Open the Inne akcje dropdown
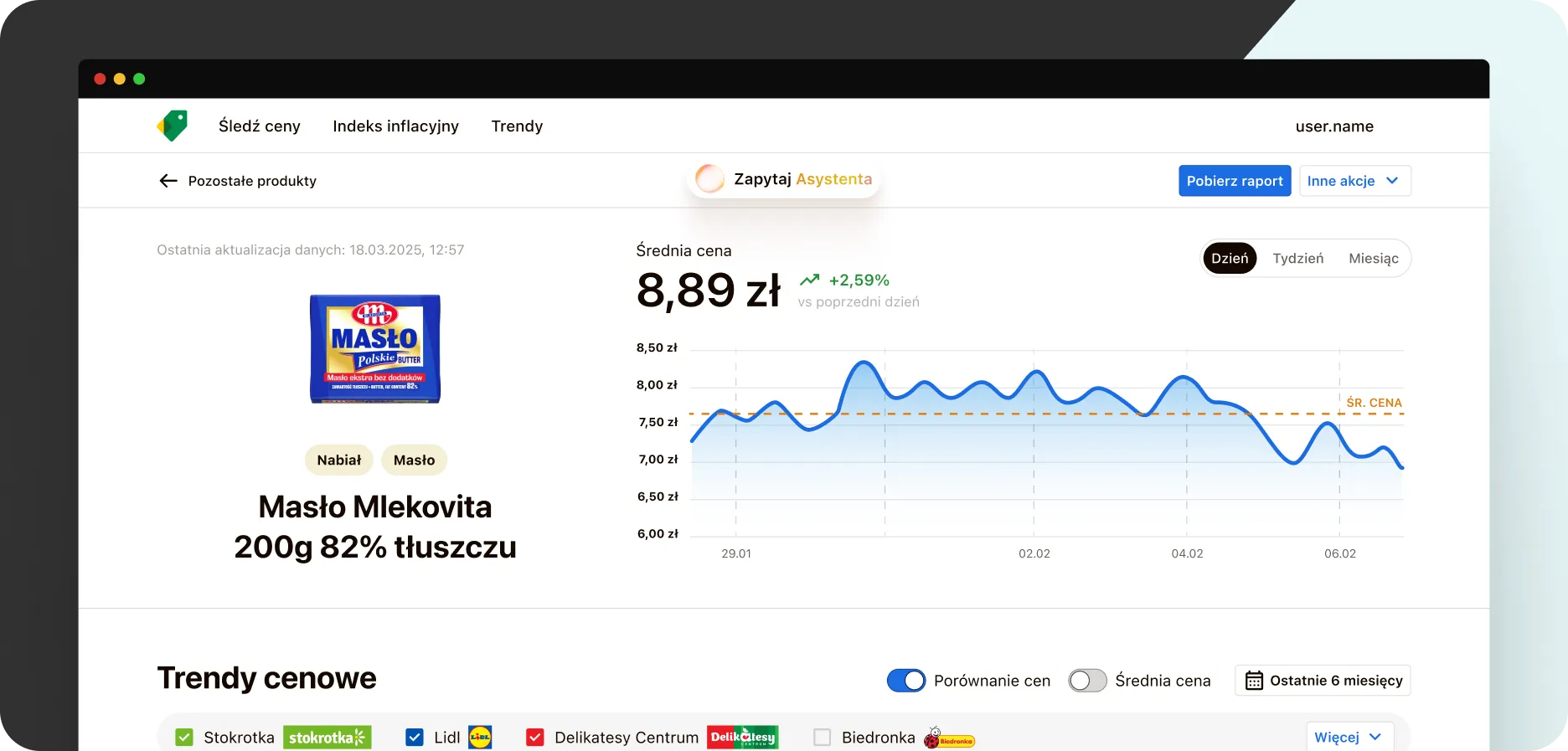 (x=1354, y=181)
